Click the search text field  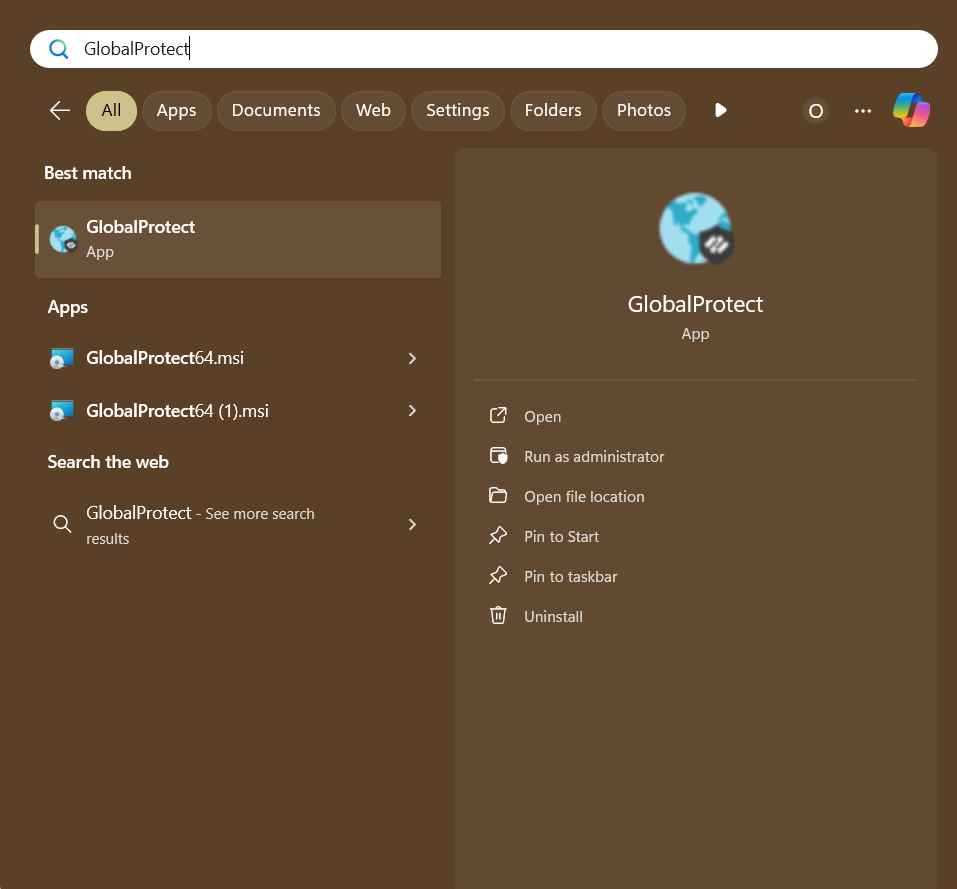click(500, 48)
